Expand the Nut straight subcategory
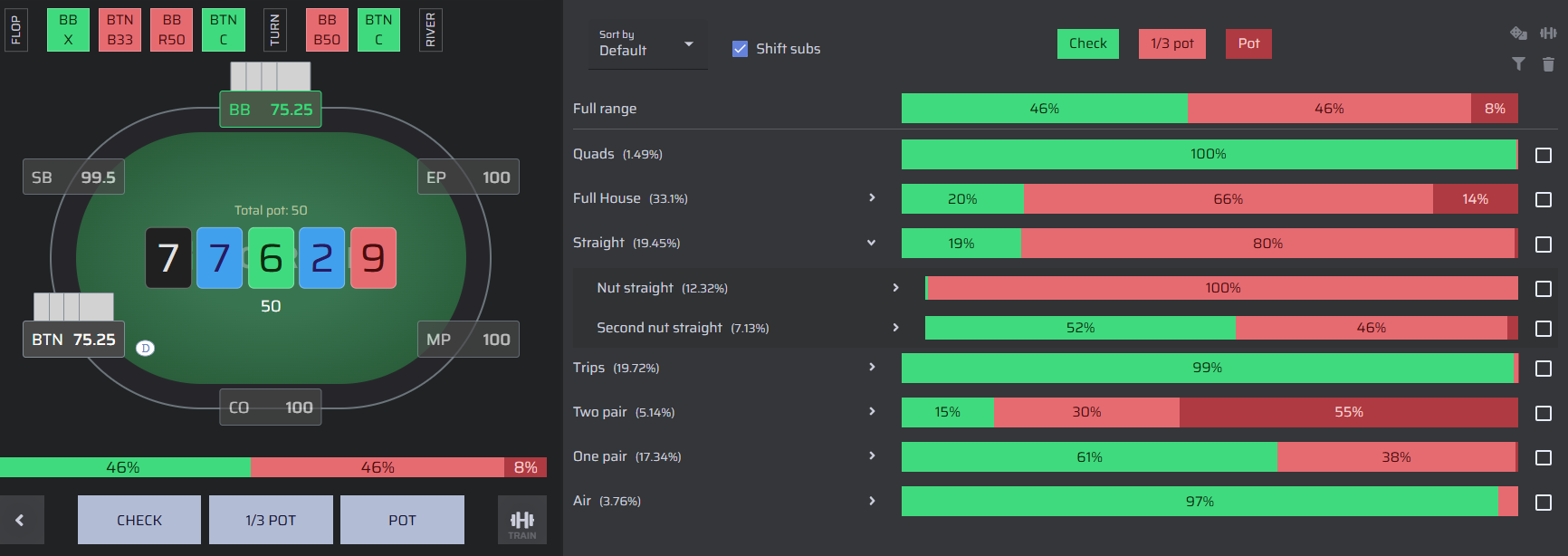 (895, 287)
